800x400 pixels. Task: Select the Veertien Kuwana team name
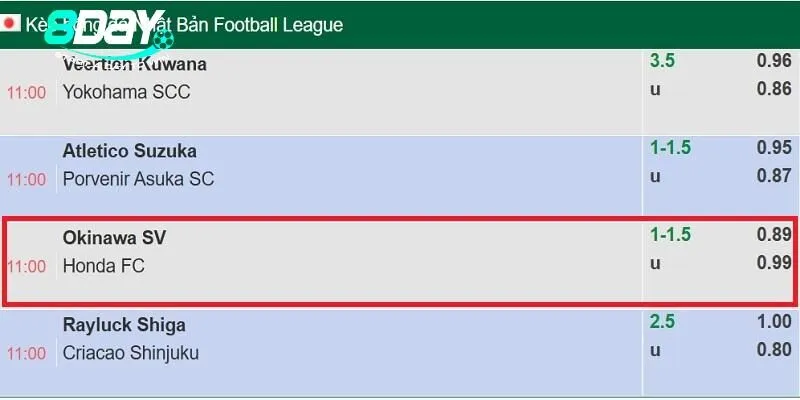[x=134, y=64]
